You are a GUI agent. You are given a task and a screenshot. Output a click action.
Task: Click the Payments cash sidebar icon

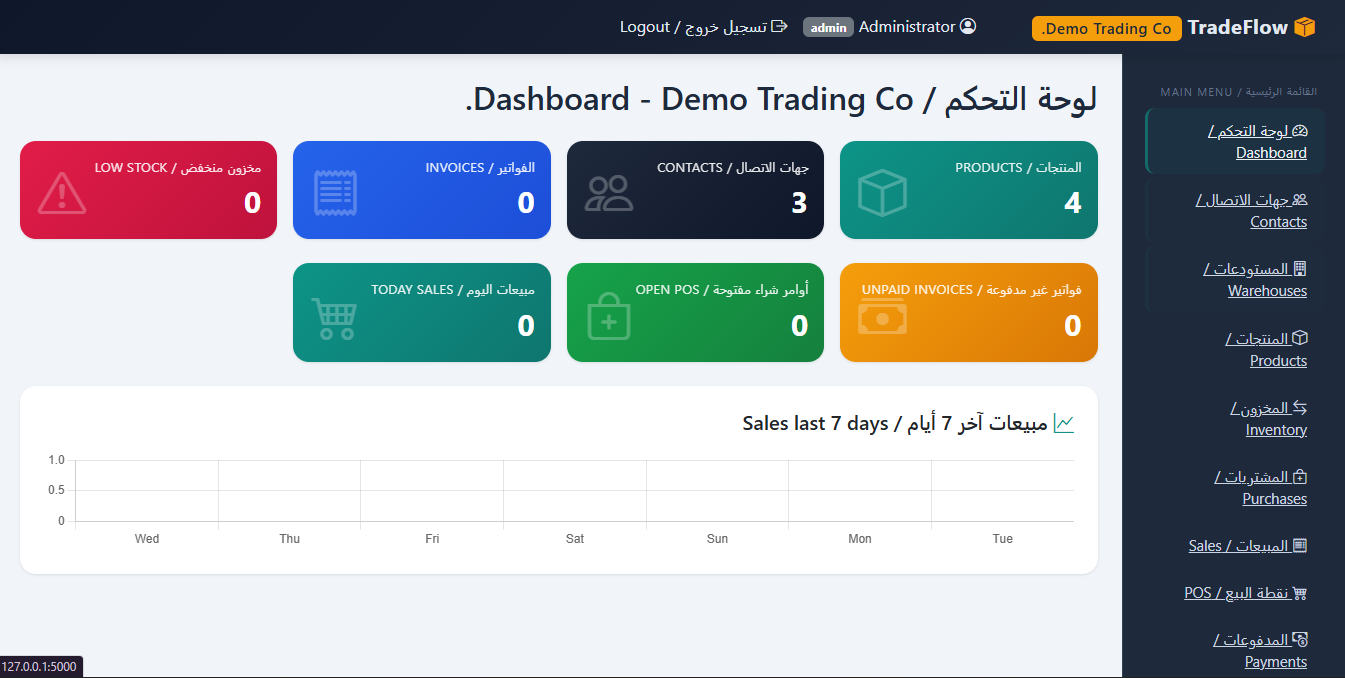pyautogui.click(x=1300, y=639)
